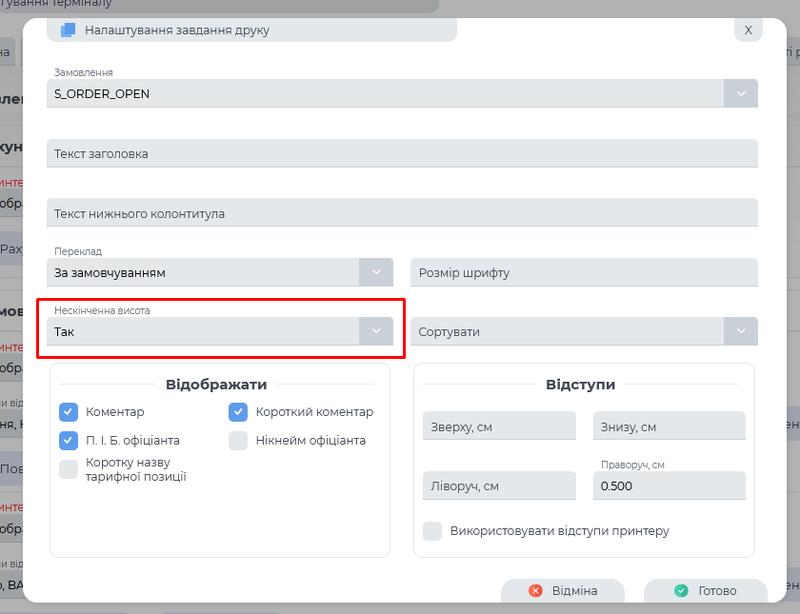
Task: Select the Праворуч margin field showing 0.500
Action: 669,485
